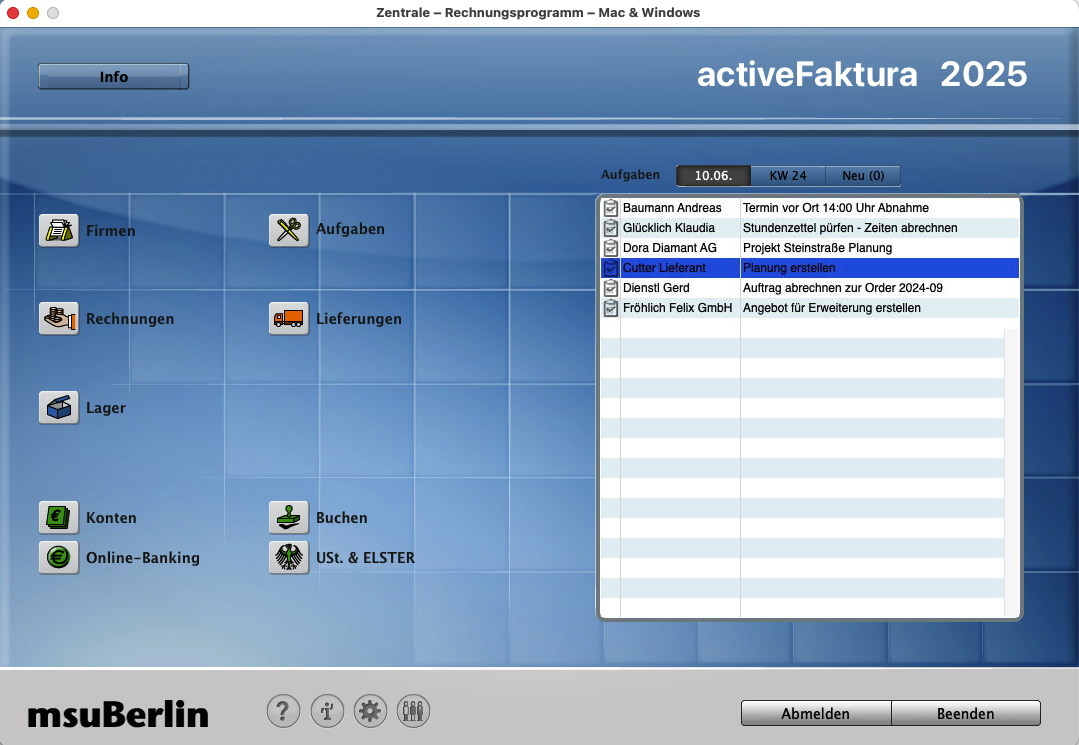This screenshot has height=745, width=1079.
Task: Open settings with the gear icon
Action: tap(370, 712)
